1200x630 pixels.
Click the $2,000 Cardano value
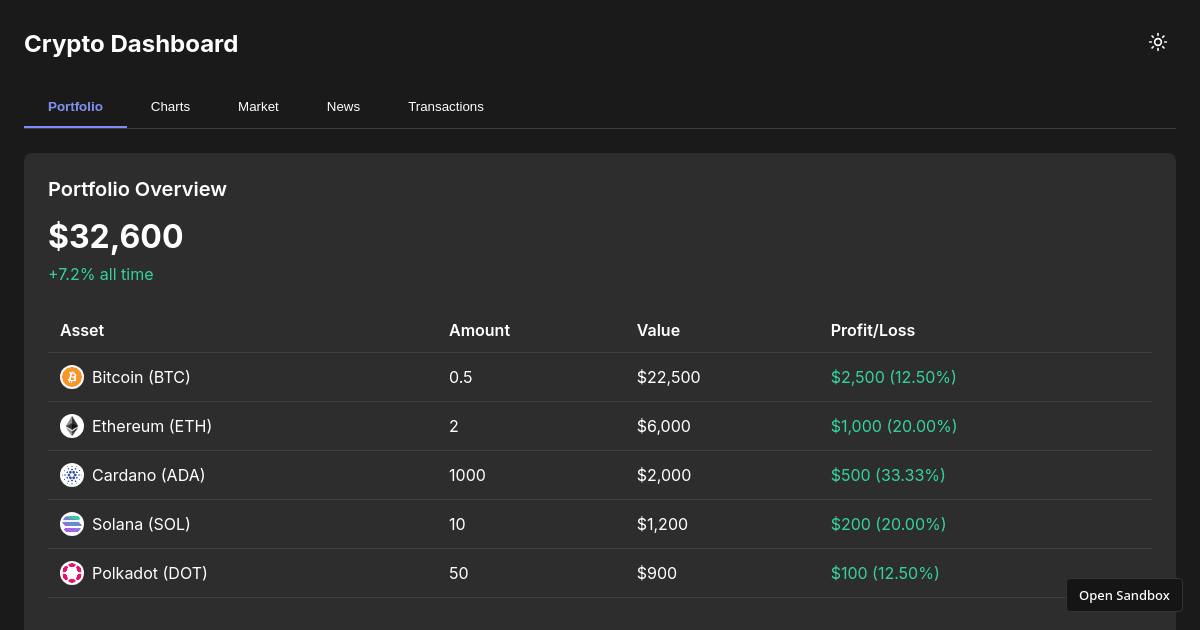(664, 475)
